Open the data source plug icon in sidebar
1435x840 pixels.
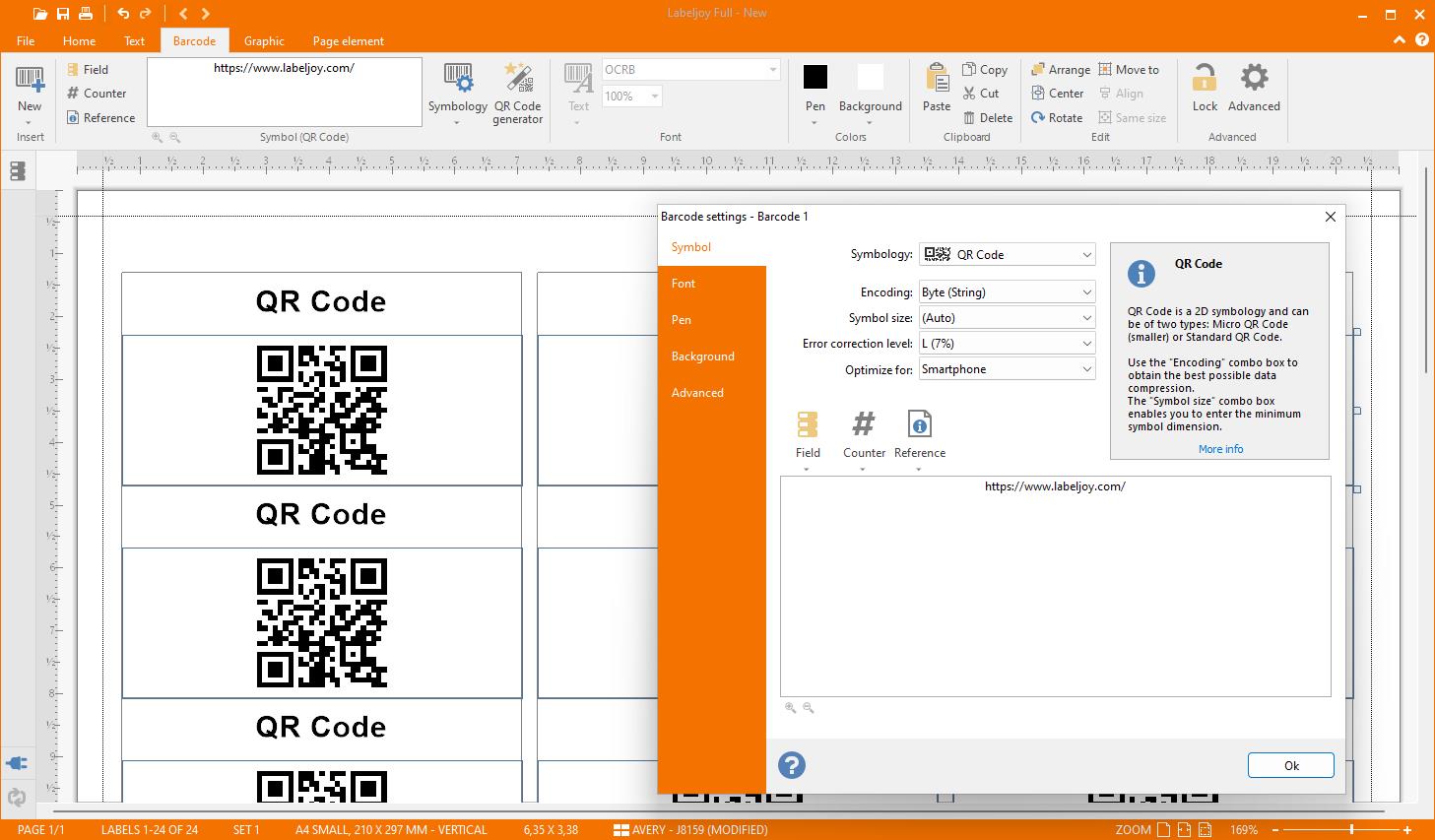[x=17, y=763]
